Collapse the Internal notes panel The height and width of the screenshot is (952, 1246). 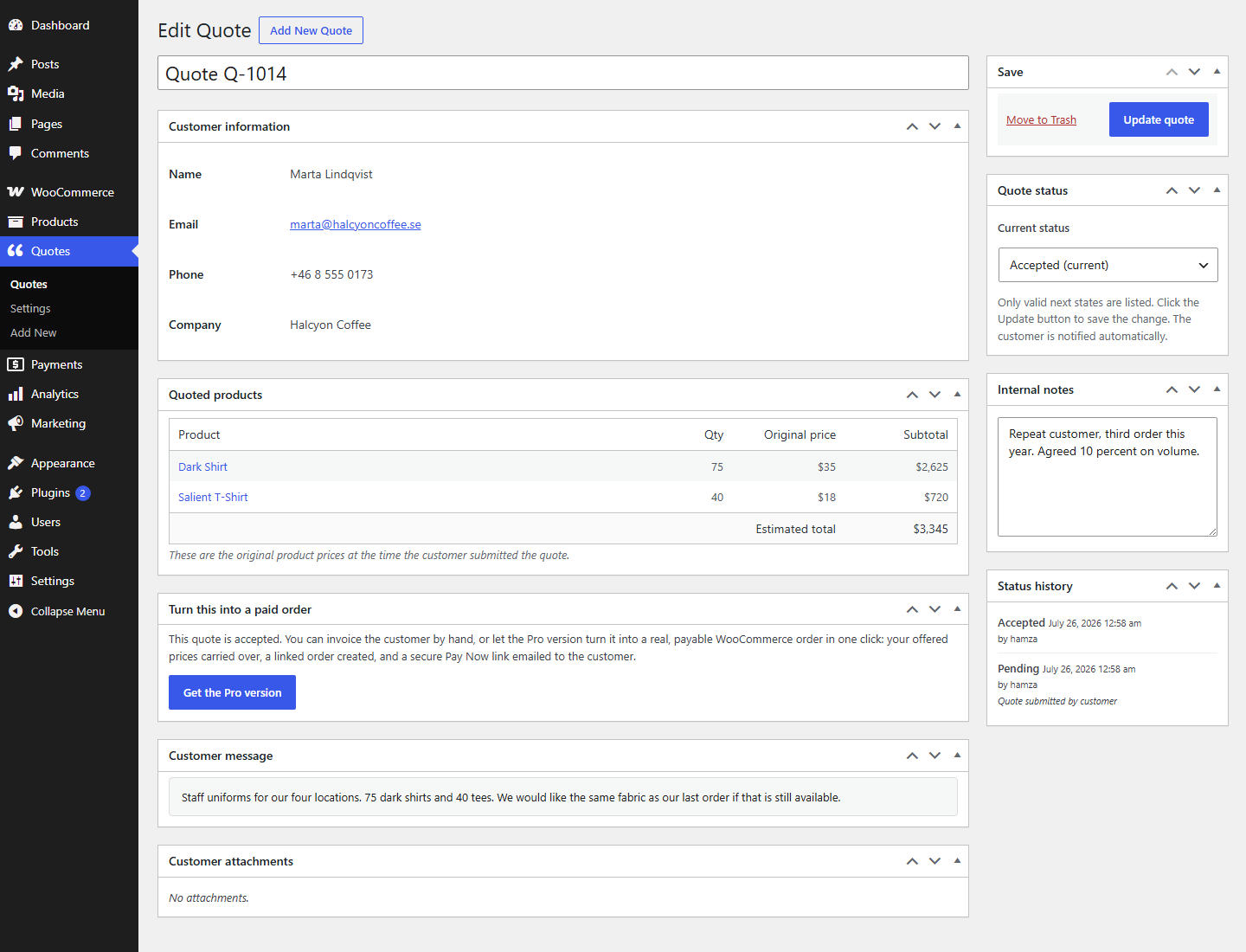coord(1217,389)
